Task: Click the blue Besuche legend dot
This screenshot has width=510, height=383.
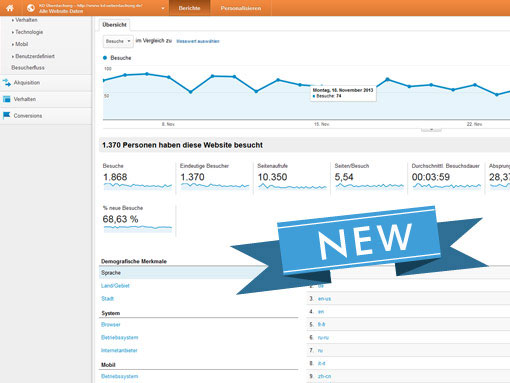Action: 105,58
